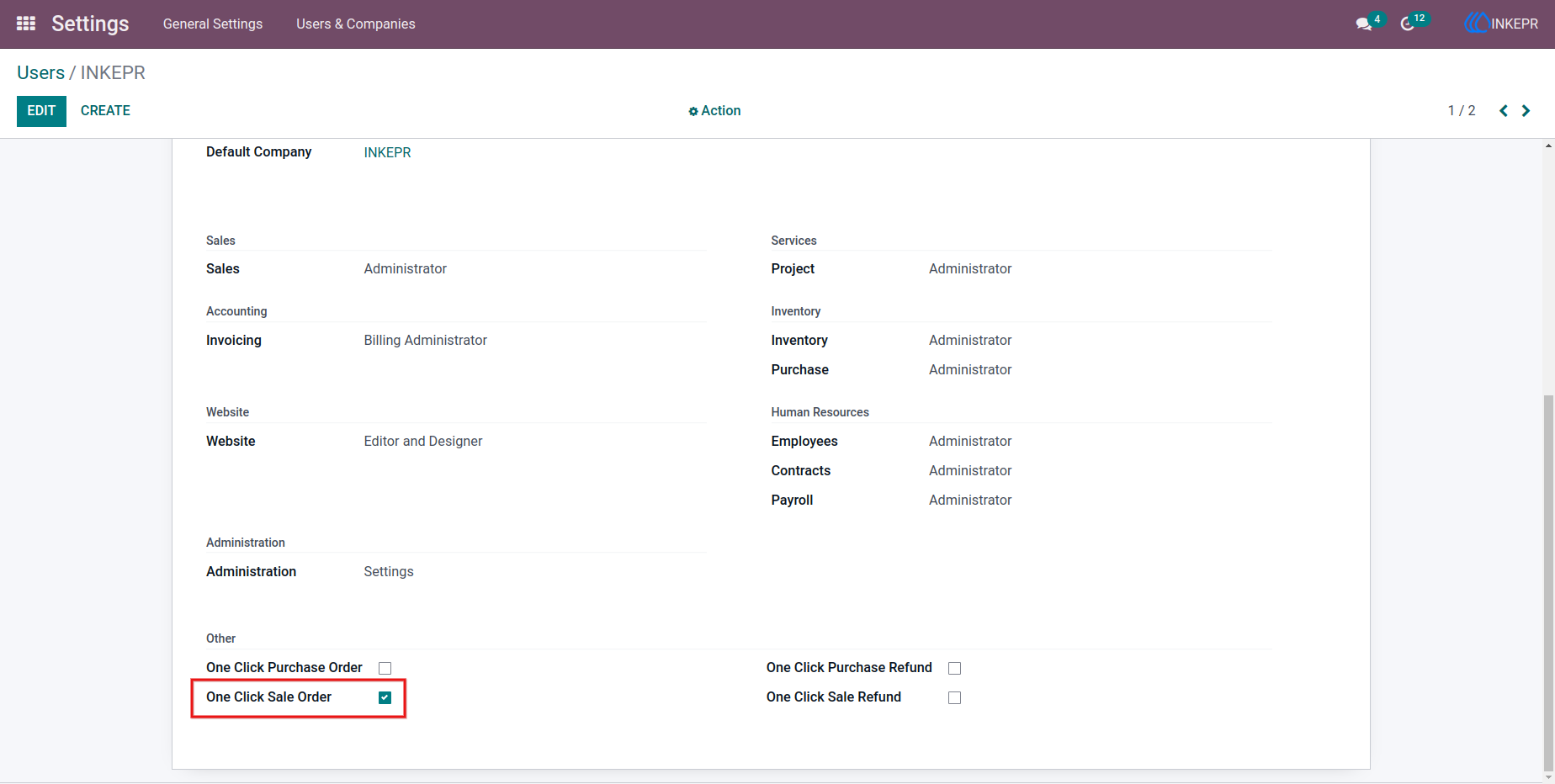This screenshot has height=784, width=1555.
Task: Click the INKEPR company logo icon
Action: pos(1476,24)
